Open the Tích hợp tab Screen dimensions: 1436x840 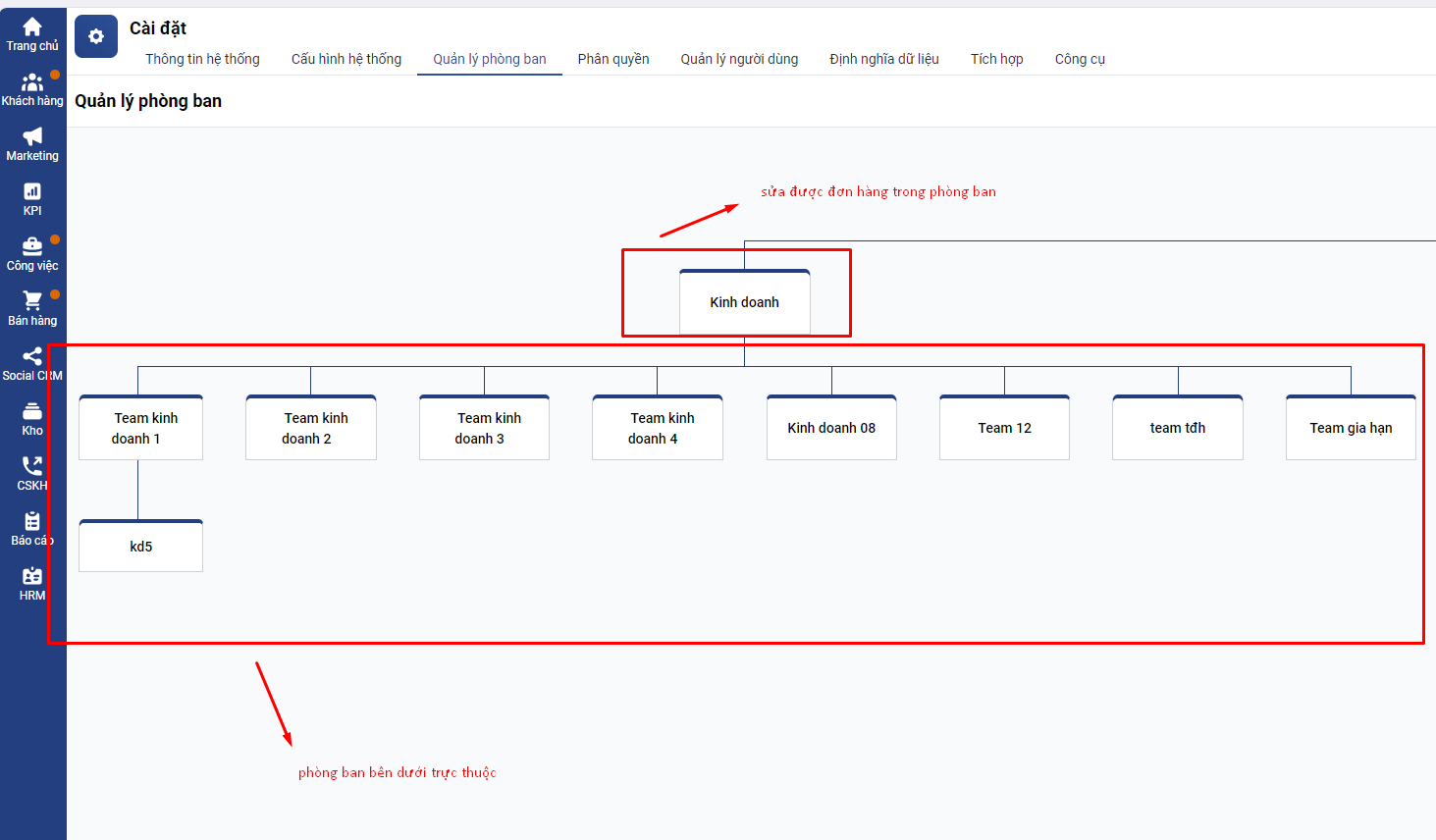(x=996, y=59)
